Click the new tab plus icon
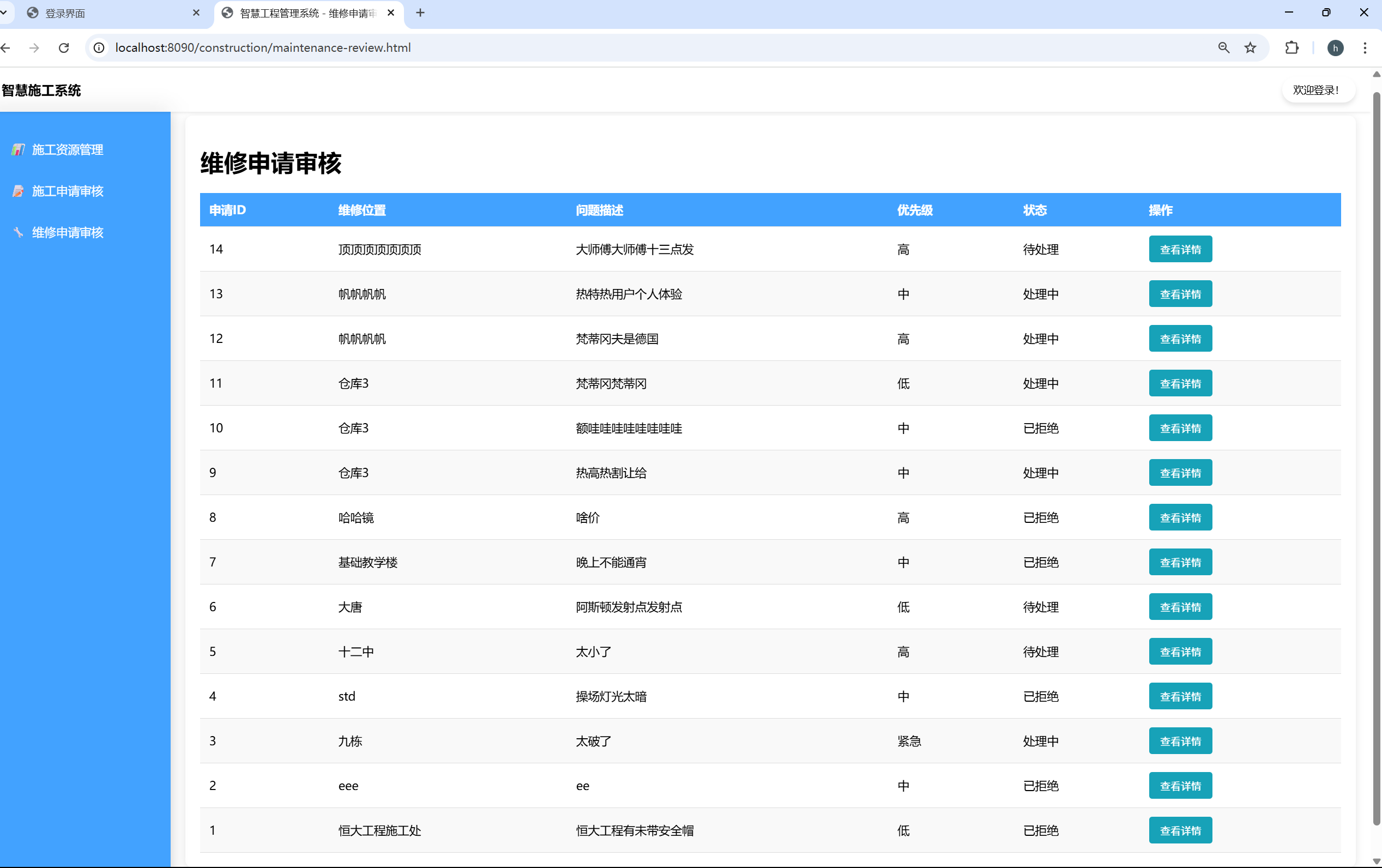The image size is (1382, 868). (420, 13)
